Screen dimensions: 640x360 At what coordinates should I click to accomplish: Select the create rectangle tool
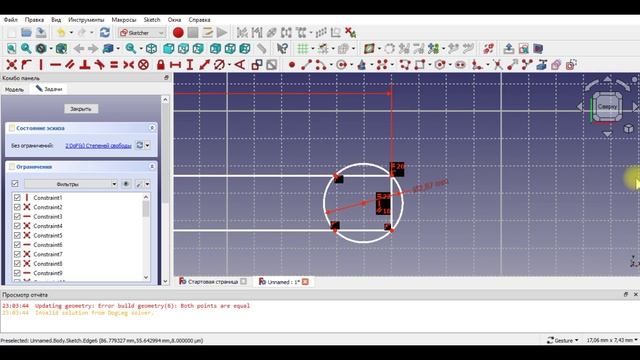tap(419, 64)
